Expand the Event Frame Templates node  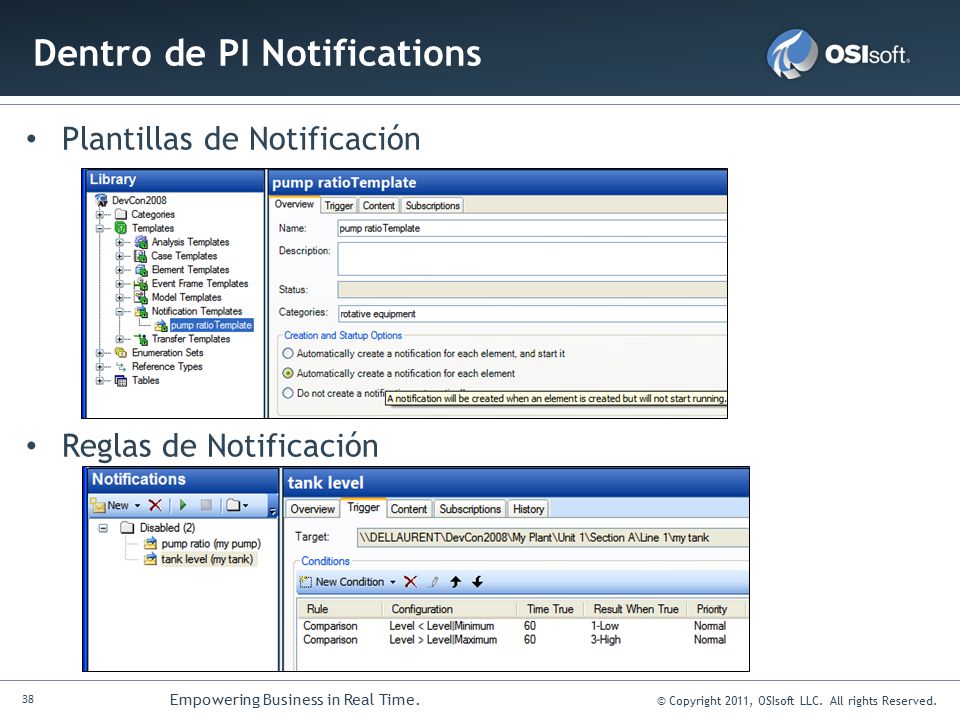click(120, 284)
